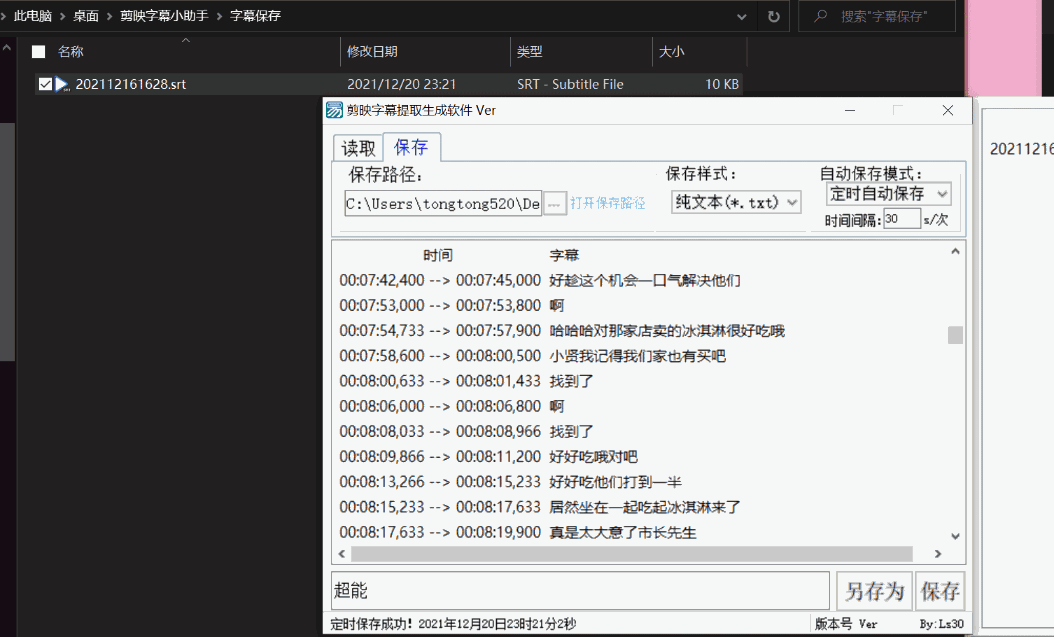The image size is (1054, 637).
Task: Click the 202112161628.srt file icon
Action: [62, 85]
